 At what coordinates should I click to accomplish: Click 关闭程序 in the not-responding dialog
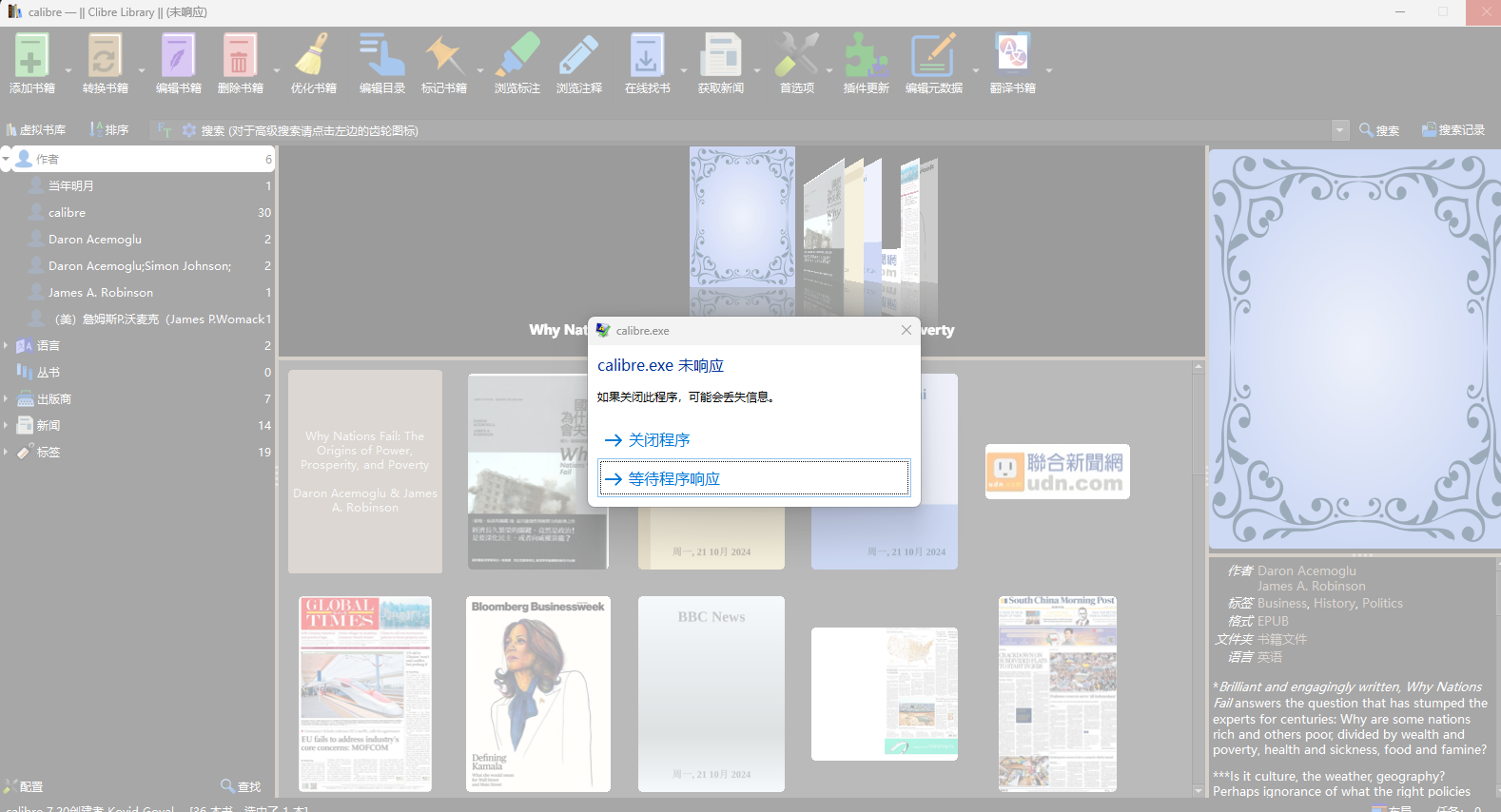pos(753,440)
